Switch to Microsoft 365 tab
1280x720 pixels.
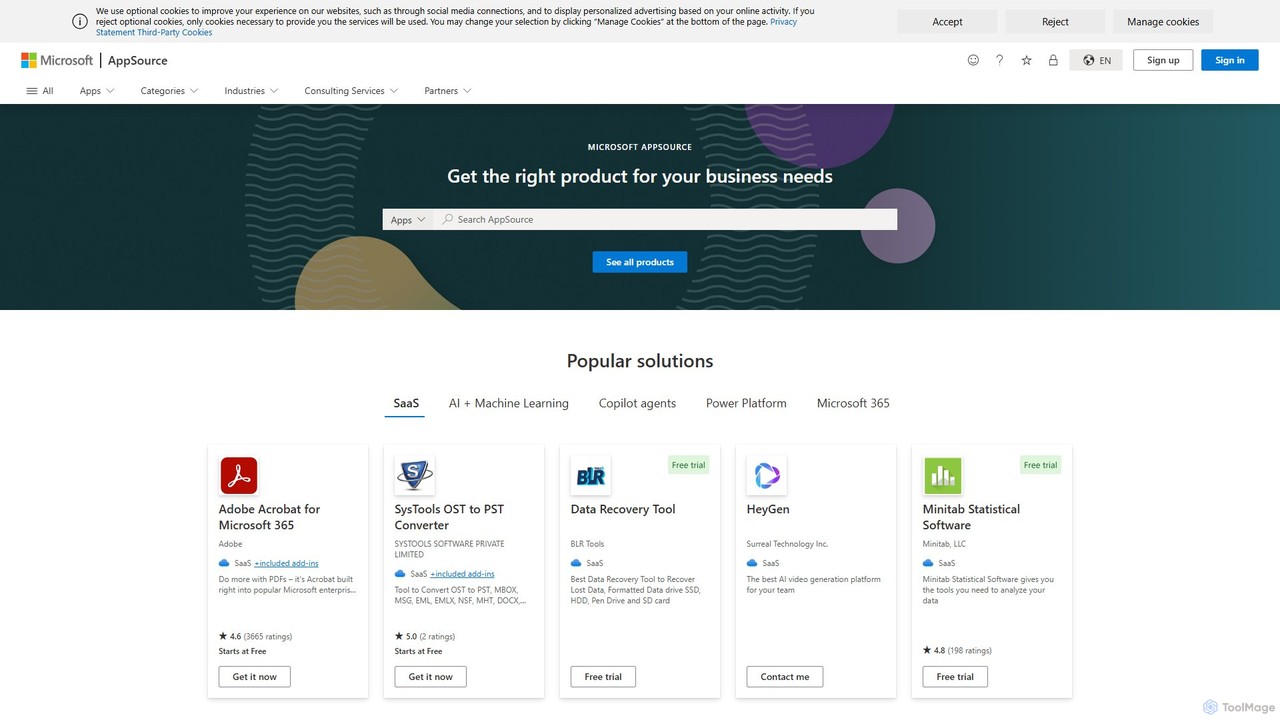[x=853, y=403]
